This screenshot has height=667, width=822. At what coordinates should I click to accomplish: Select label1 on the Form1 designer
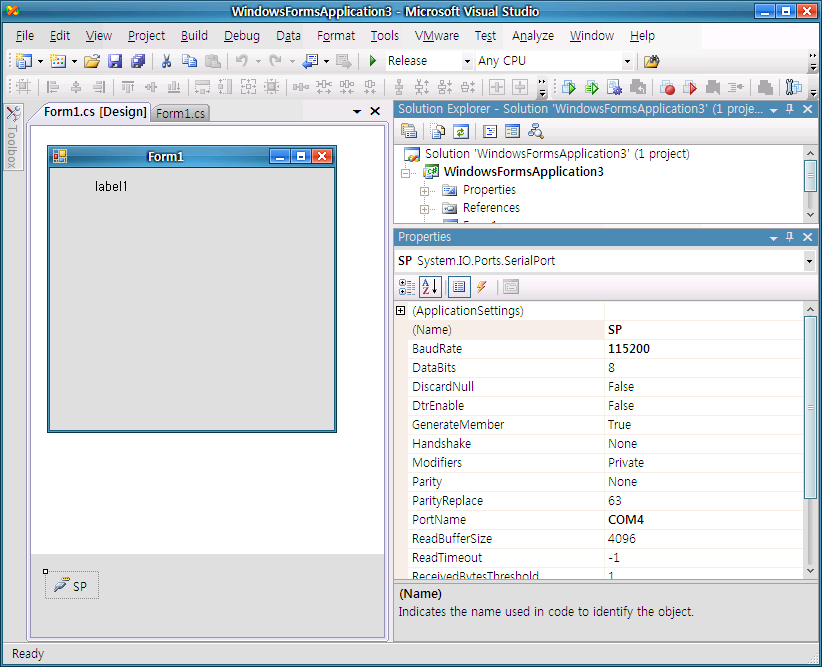[x=111, y=187]
